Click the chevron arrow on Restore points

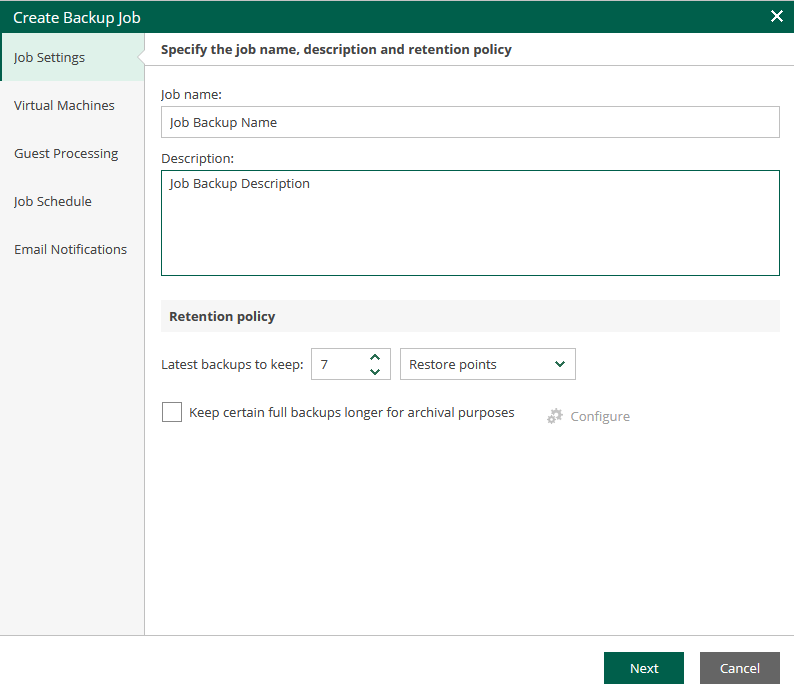click(560, 365)
